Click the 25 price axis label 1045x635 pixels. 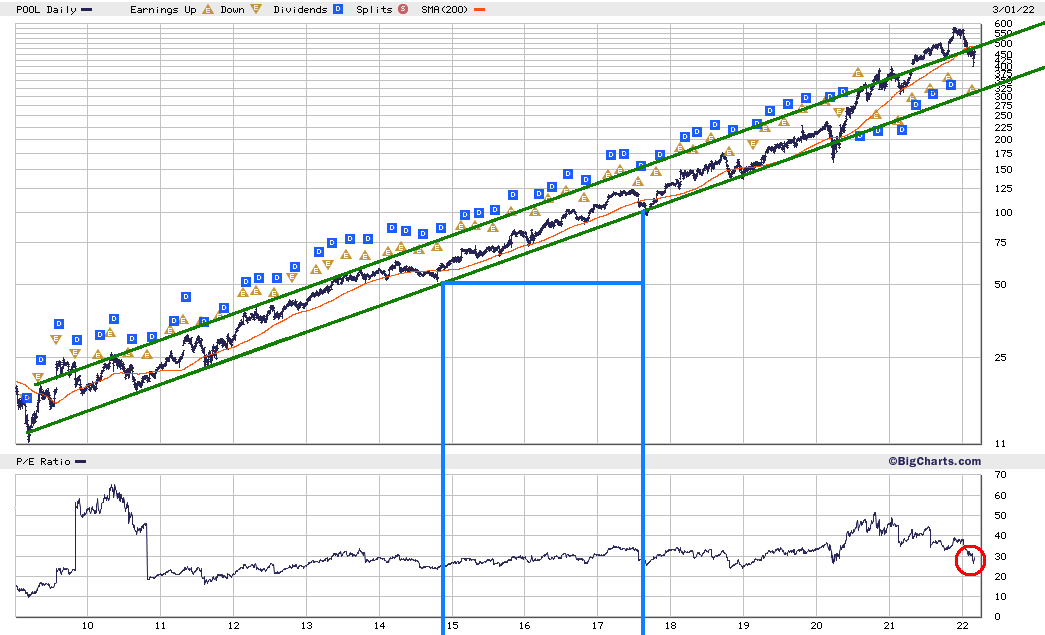tap(1000, 357)
